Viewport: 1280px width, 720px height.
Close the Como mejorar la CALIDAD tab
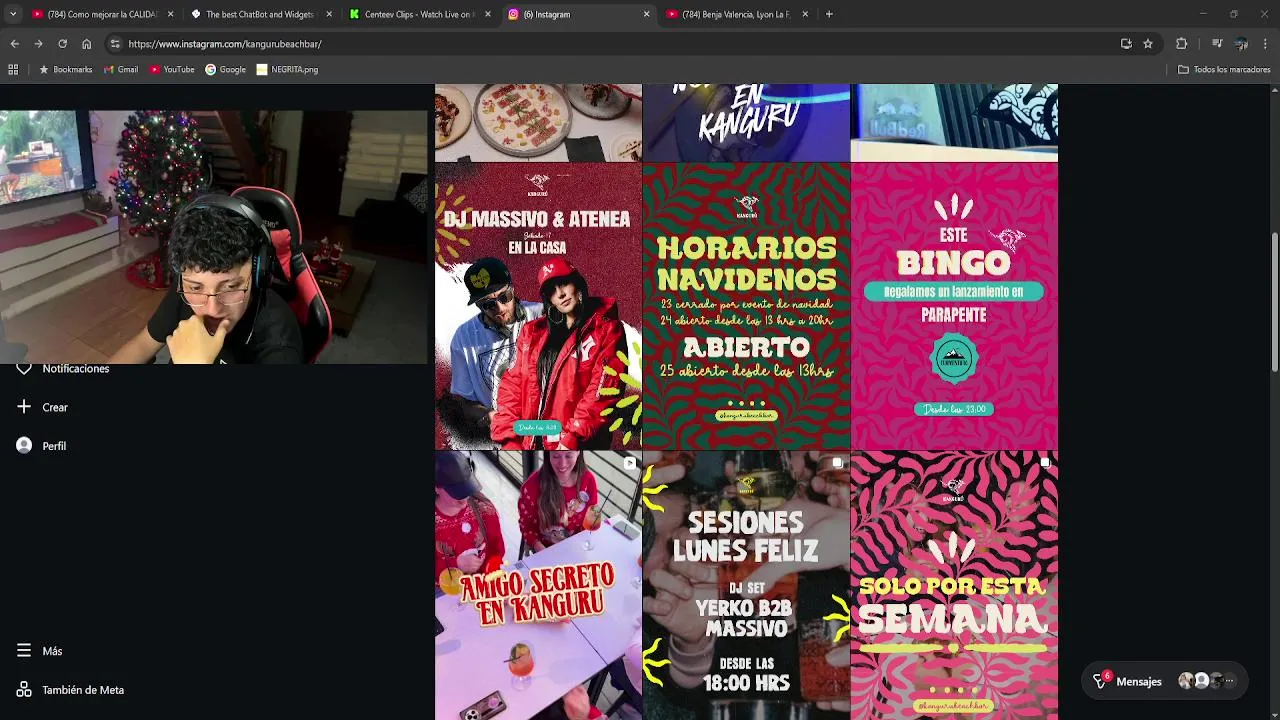pos(170,14)
